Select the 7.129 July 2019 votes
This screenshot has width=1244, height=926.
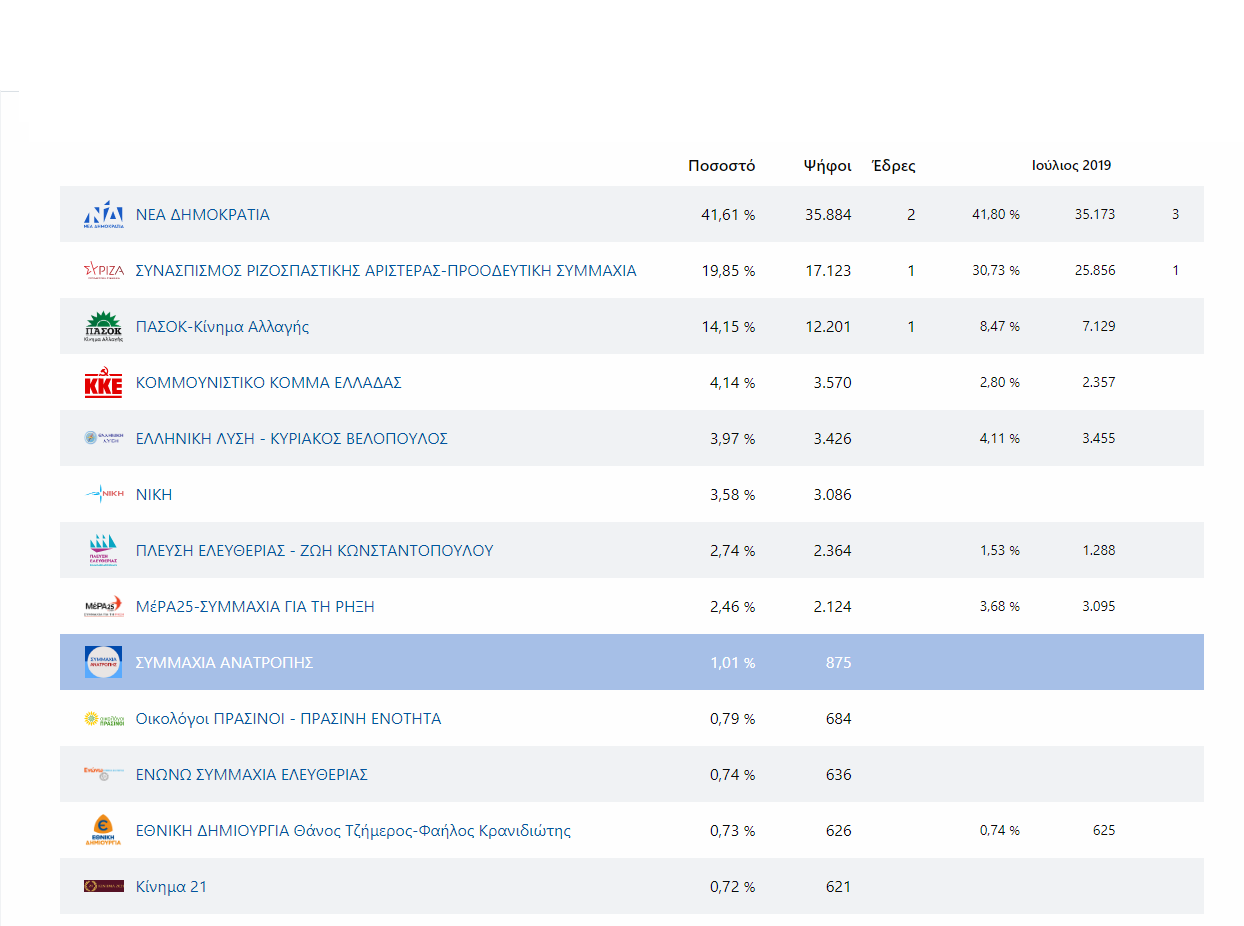[x=1098, y=327]
